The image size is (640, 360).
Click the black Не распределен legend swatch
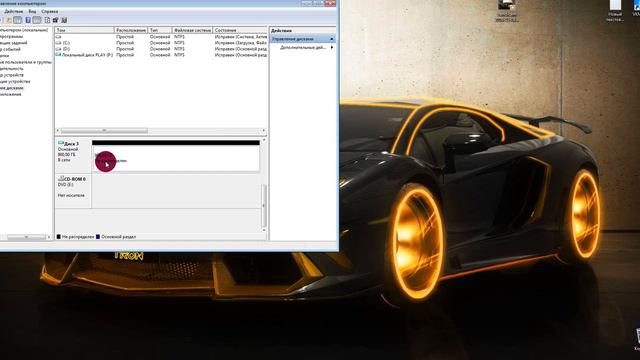[59, 237]
